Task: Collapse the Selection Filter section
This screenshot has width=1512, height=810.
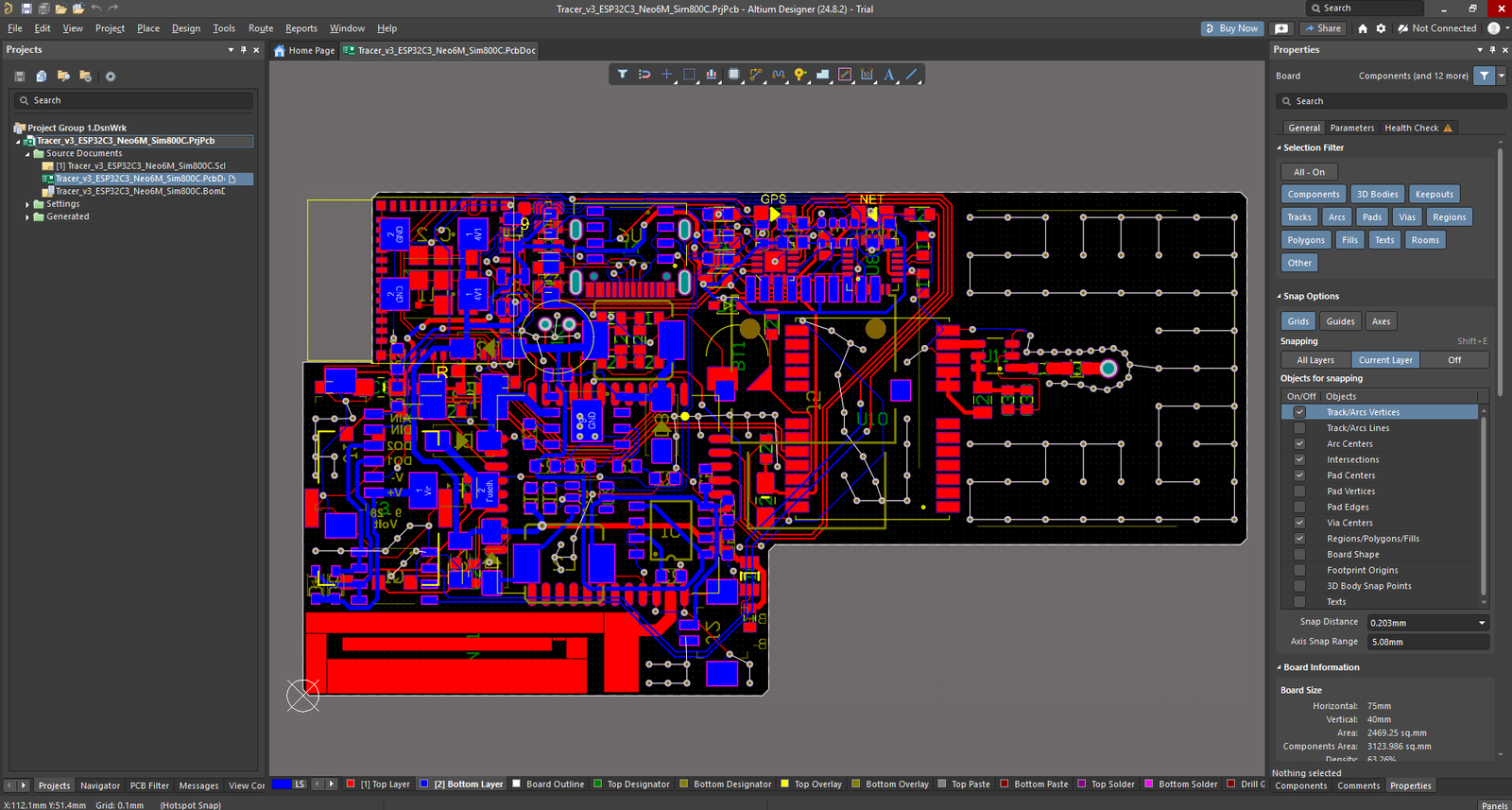Action: pos(1280,148)
